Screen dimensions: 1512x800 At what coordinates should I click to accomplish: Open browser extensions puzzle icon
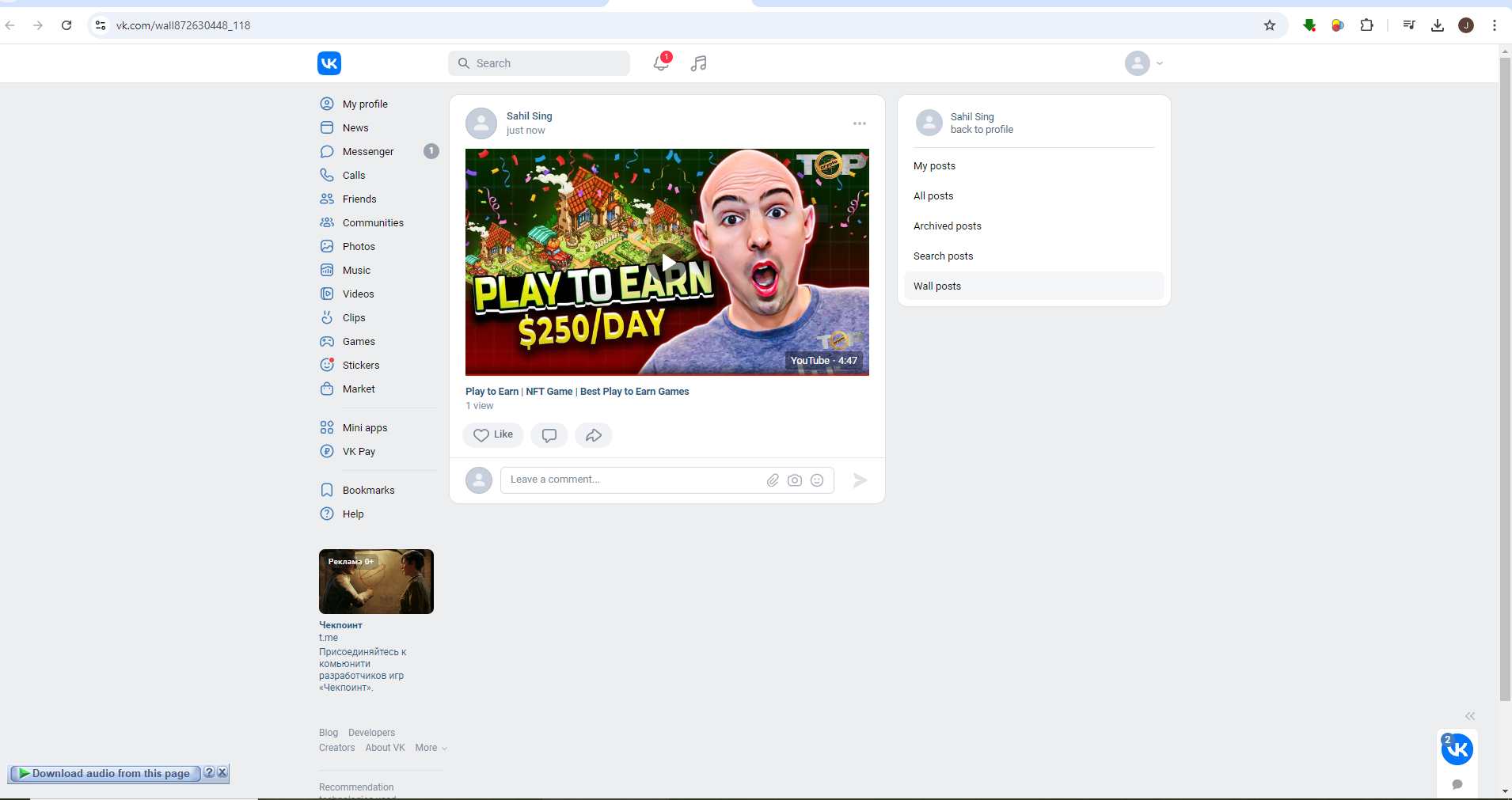(1366, 25)
